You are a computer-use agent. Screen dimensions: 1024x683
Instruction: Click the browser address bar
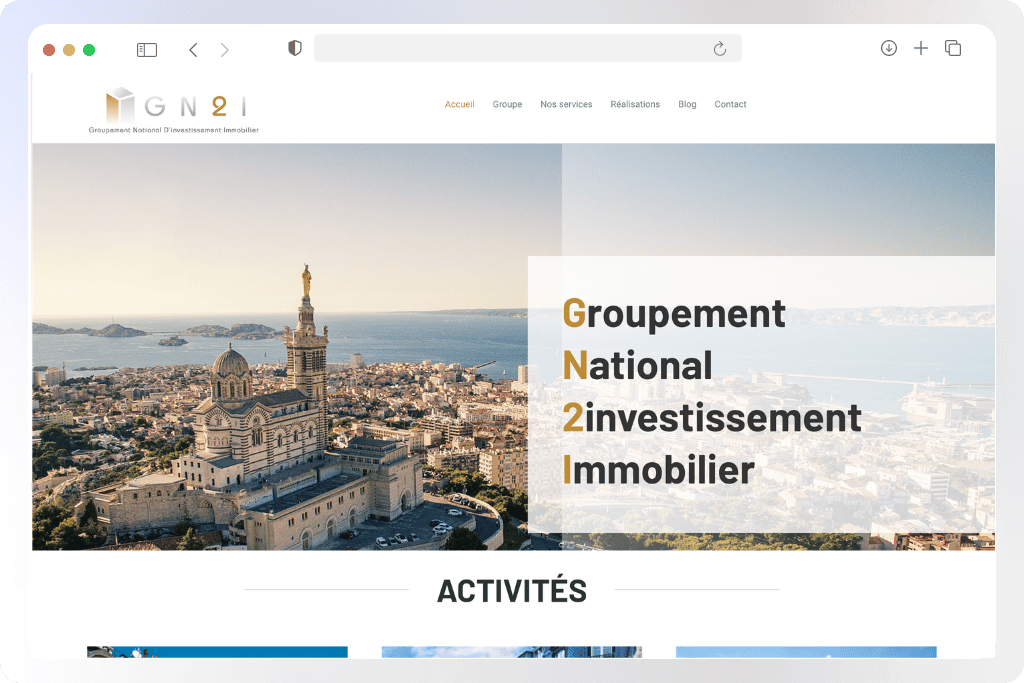pyautogui.click(x=528, y=48)
